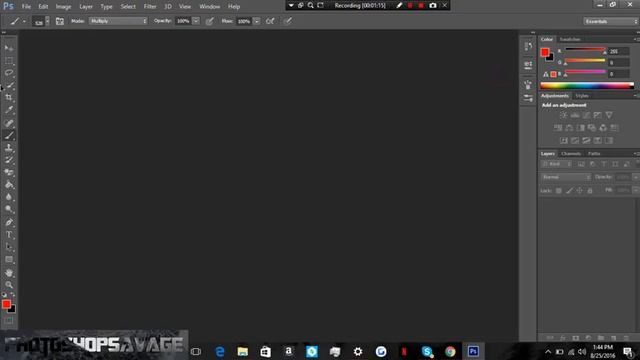640x360 pixels.
Task: Switch to the Swatches tab
Action: (570, 39)
